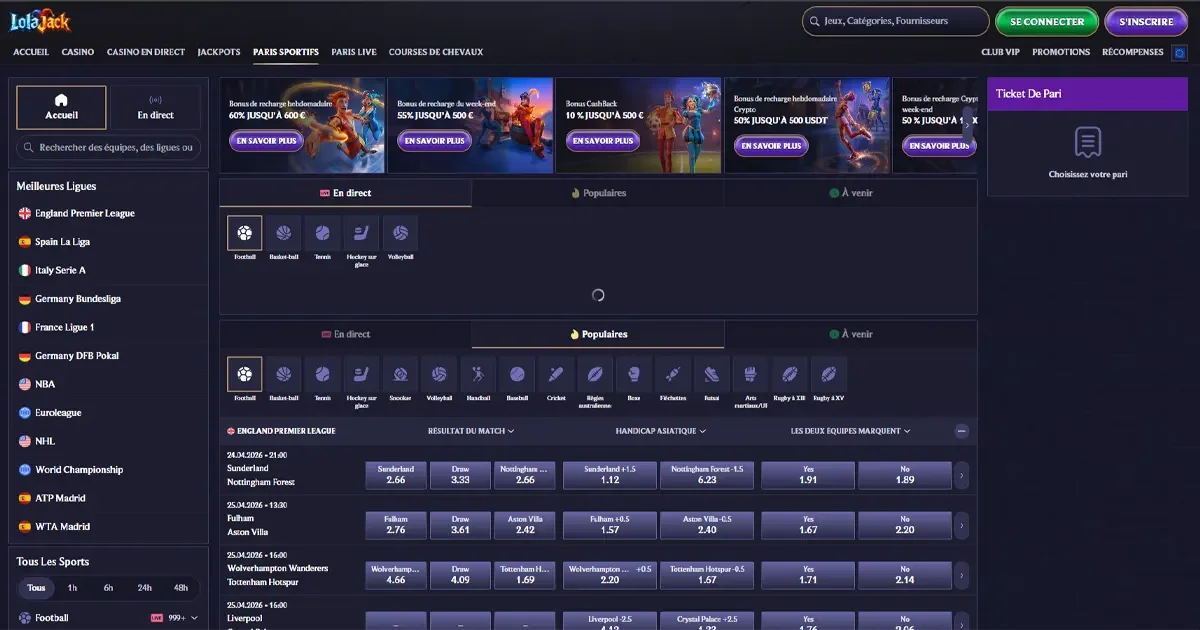Click the team and league search field

click(x=109, y=148)
